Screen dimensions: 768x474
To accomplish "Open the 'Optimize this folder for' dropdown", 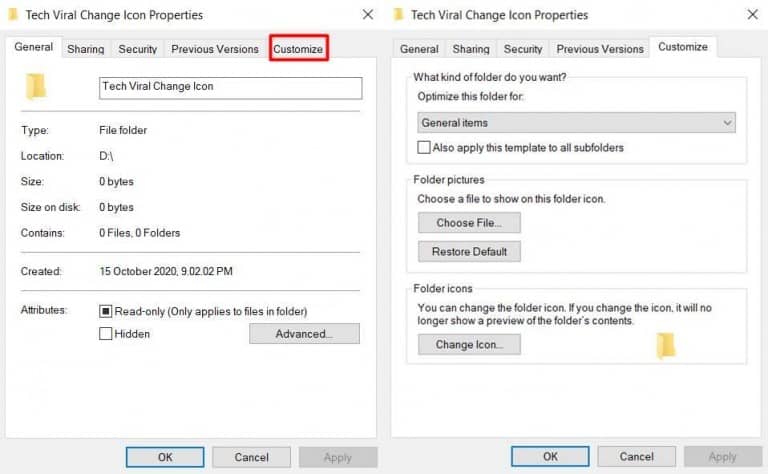I will [x=576, y=123].
